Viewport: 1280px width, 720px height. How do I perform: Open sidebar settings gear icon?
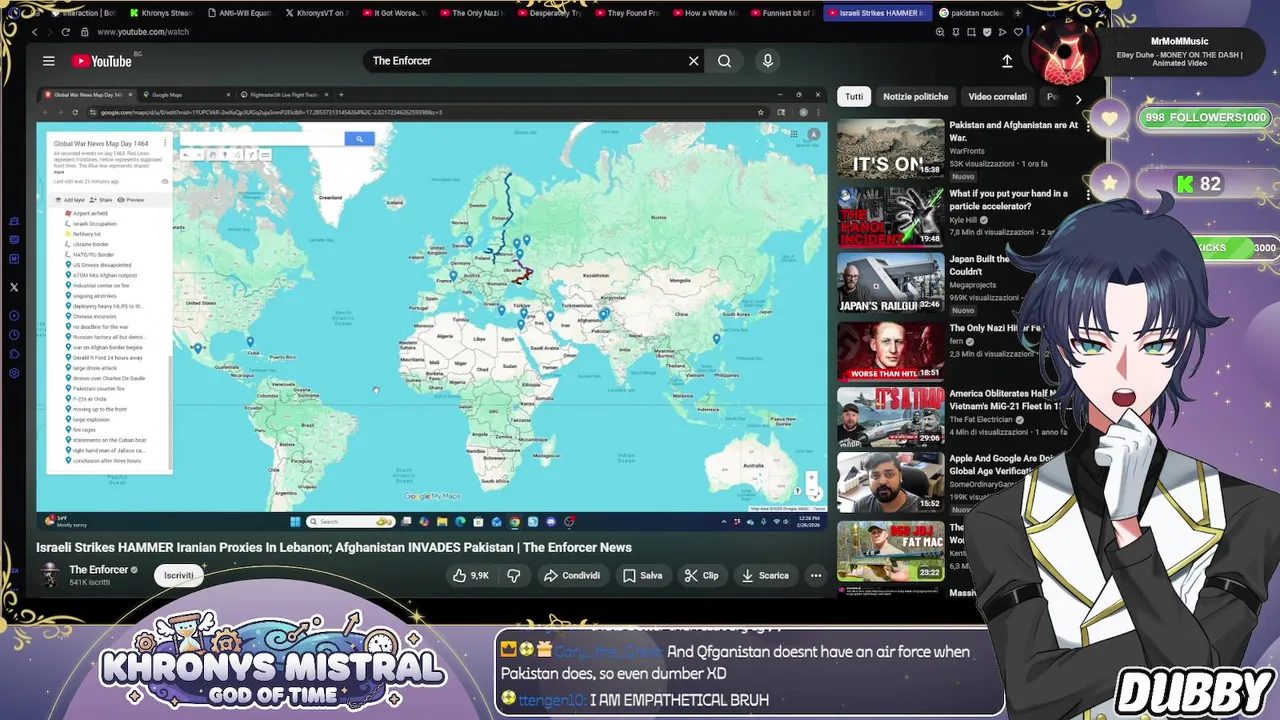point(14,373)
